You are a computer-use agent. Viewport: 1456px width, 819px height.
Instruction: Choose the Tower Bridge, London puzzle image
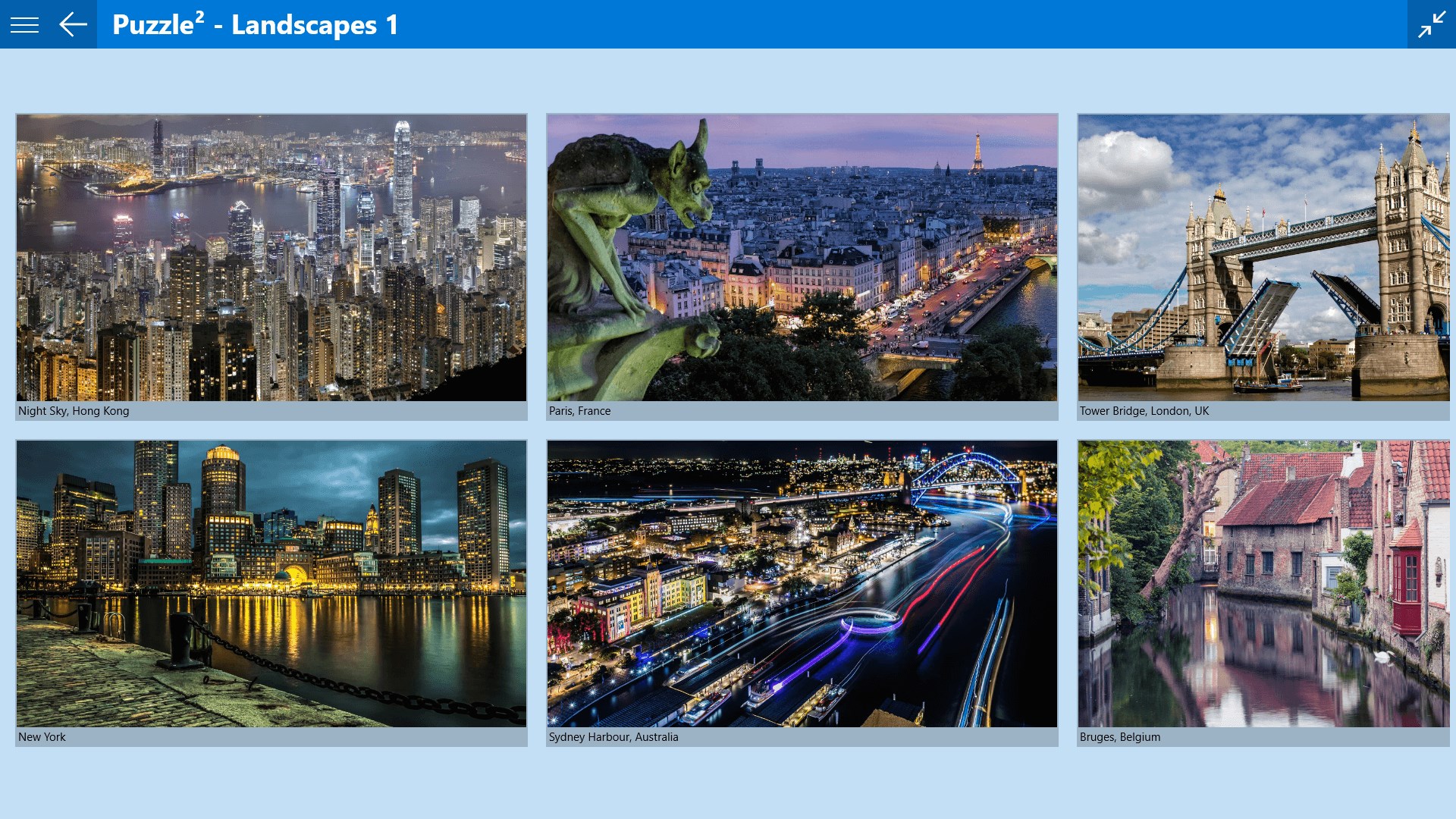click(1263, 258)
